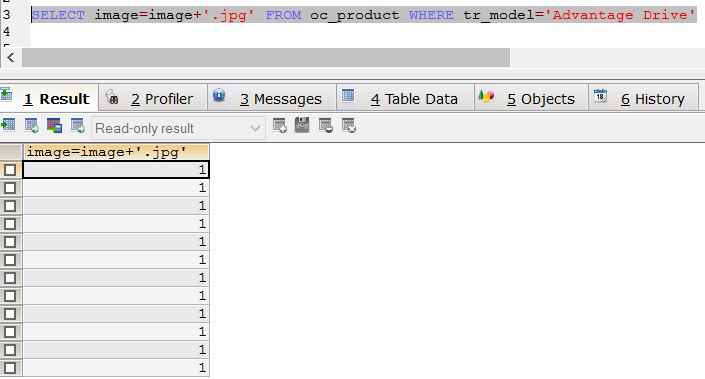
Task: Click the horizontal scrollbar thumb of query editor
Action: 266,58
